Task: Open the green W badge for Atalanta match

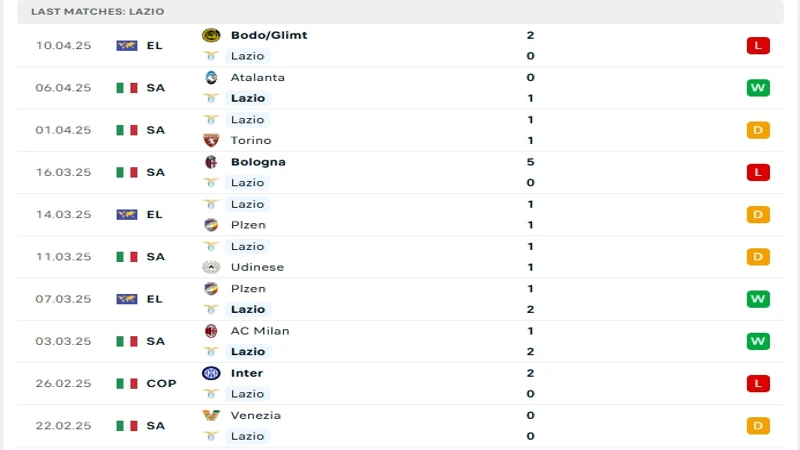Action: (758, 88)
